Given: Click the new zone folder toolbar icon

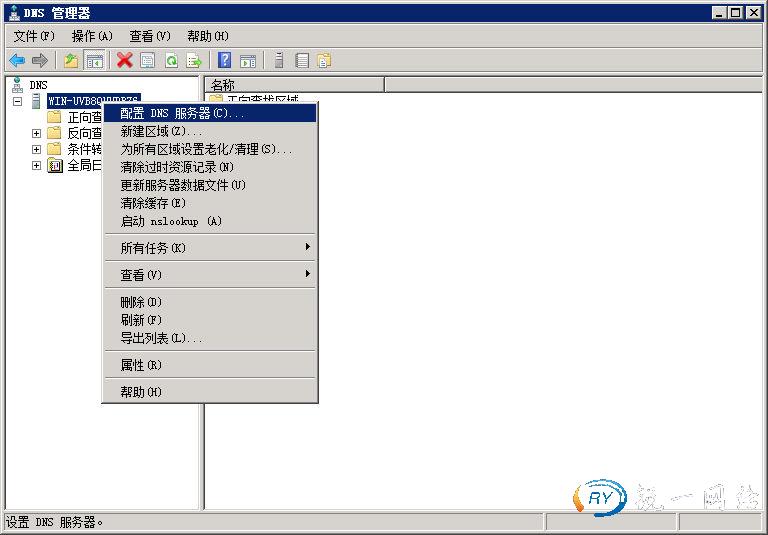Looking at the screenshot, I should pos(324,61).
